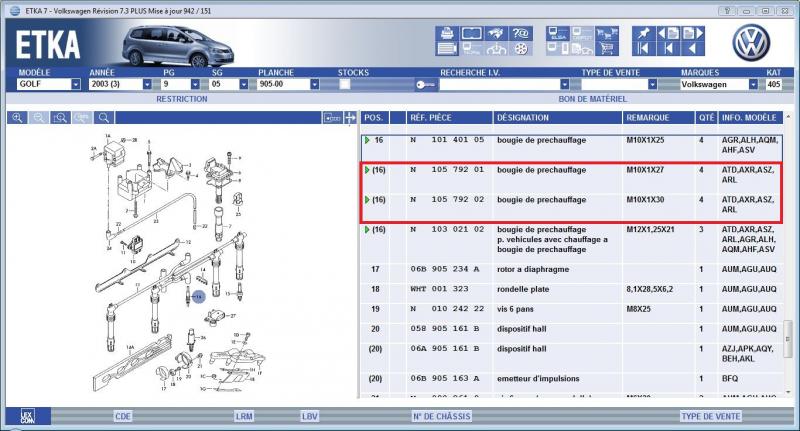Click the LBV item in bottom bar
Screen dimensions: 800x431
point(310,416)
